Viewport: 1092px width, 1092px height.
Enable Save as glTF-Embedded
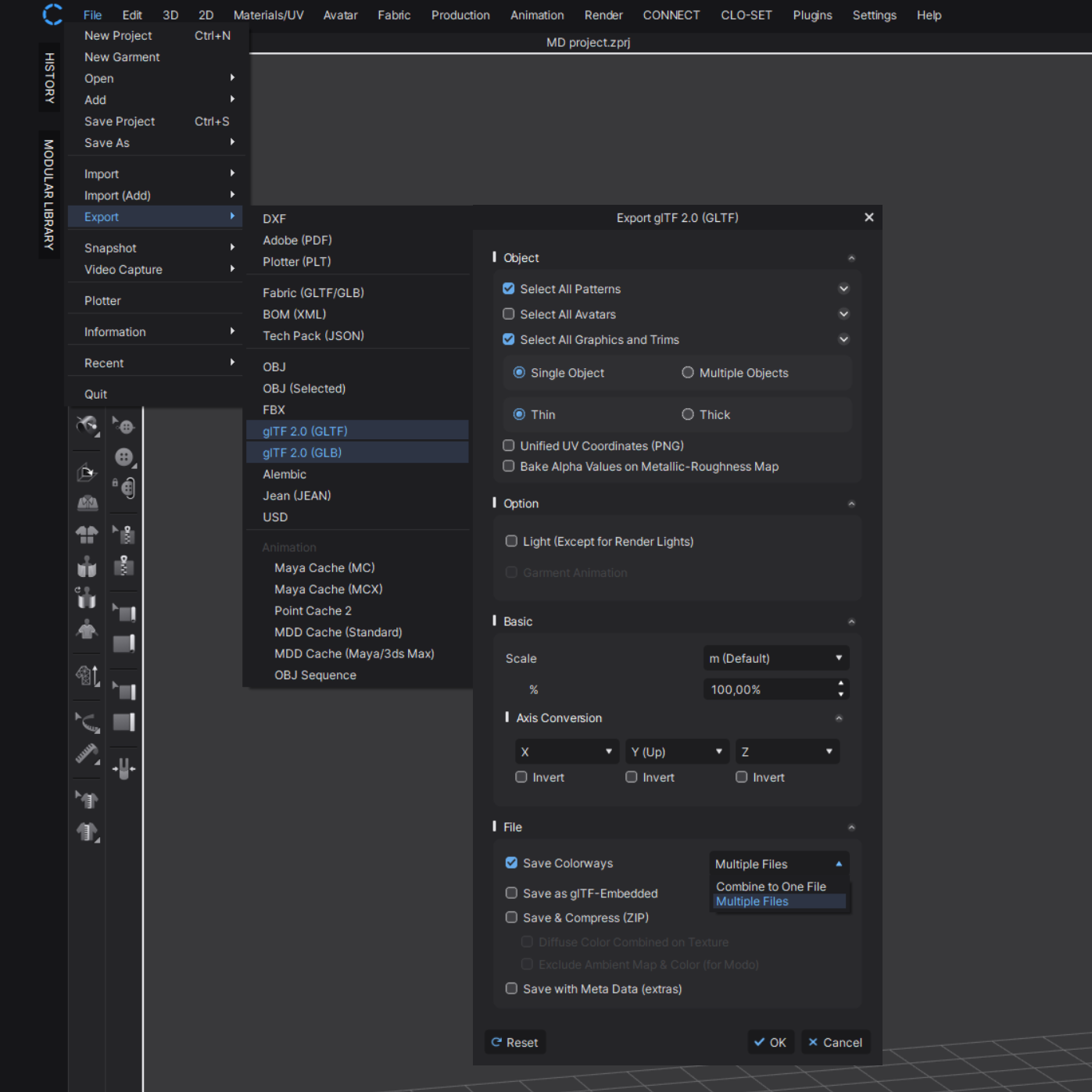(x=511, y=893)
